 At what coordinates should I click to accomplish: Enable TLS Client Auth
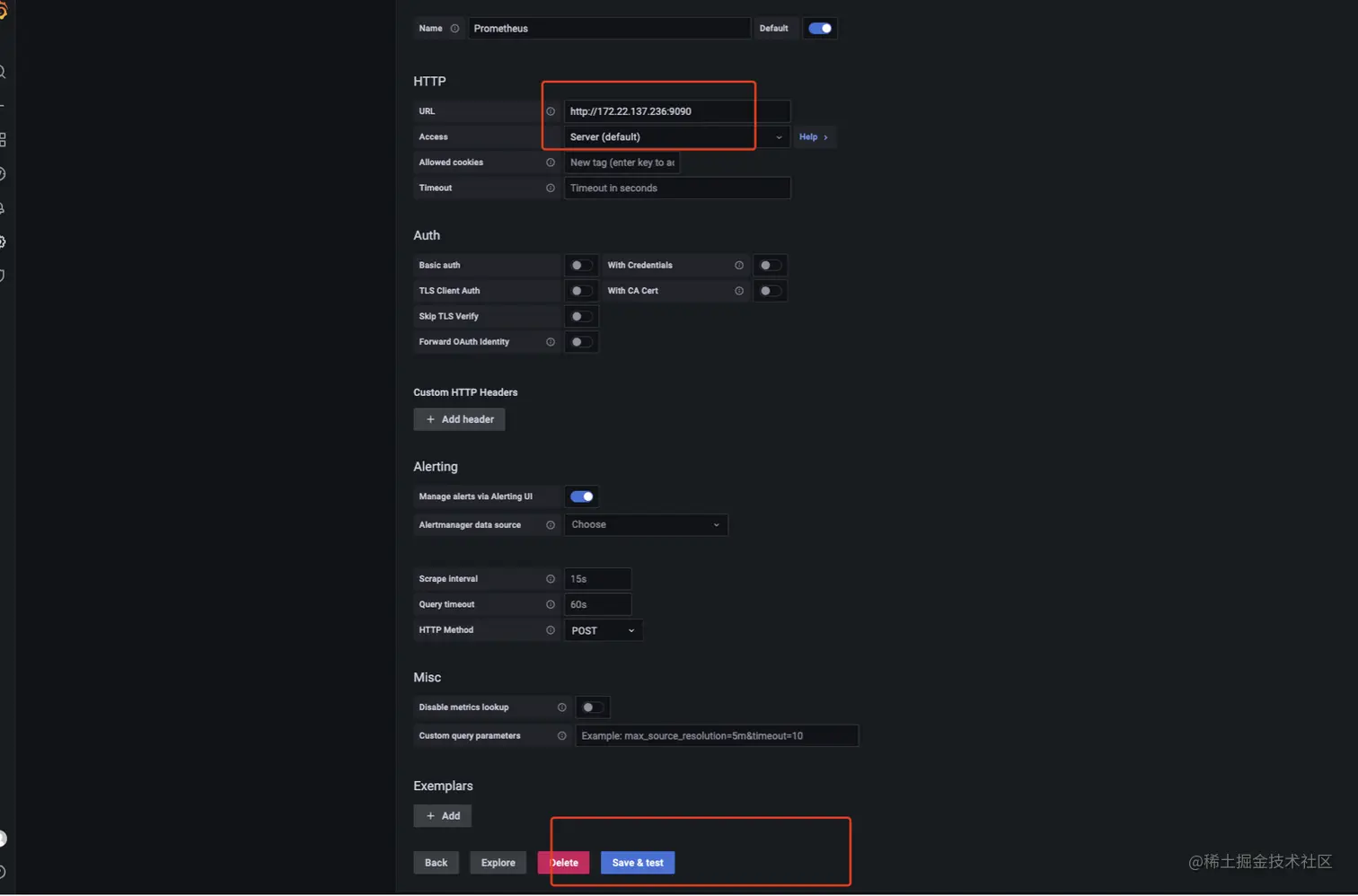581,291
